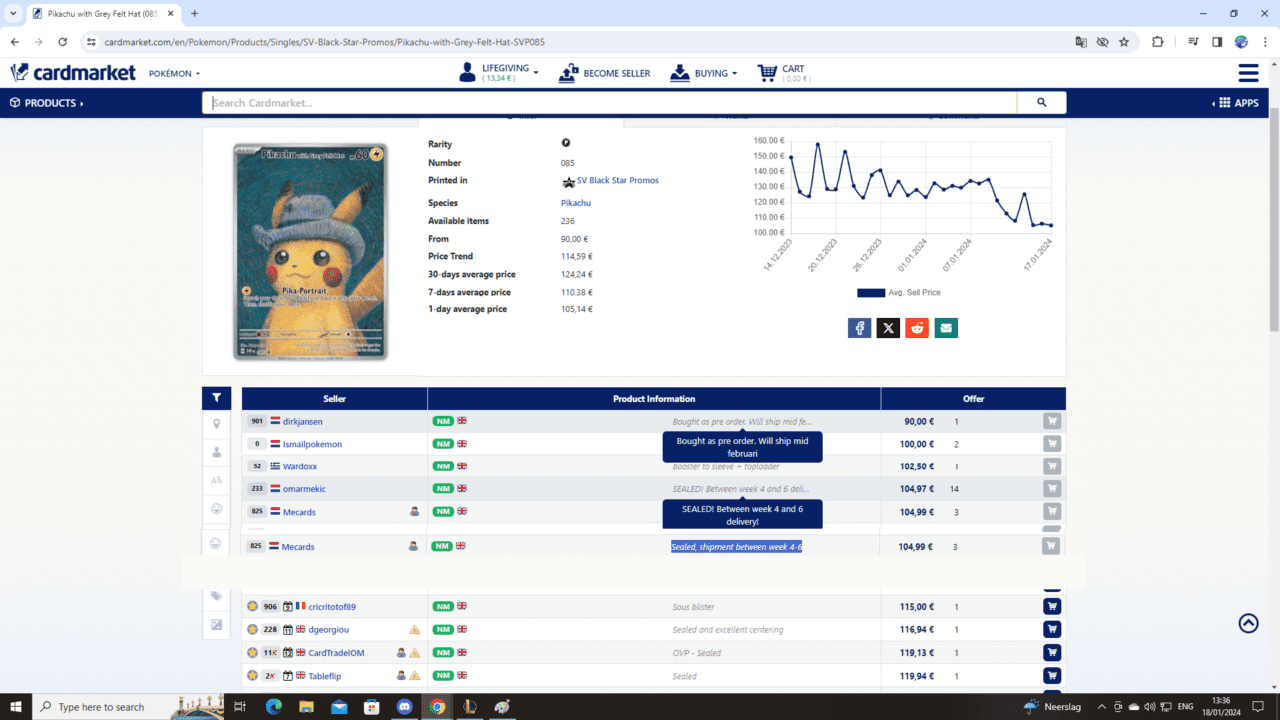This screenshot has height=720, width=1280.
Task: Add dgeorgiou's 116,94 € offer to cart
Action: [1052, 630]
